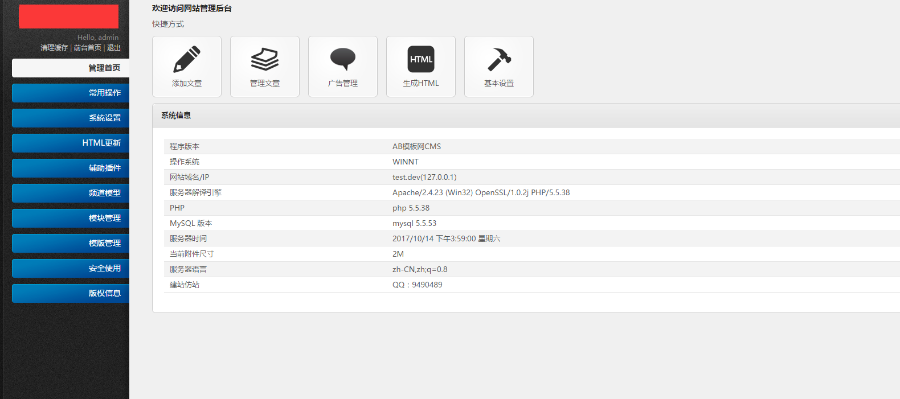Open the 管理文章 stacked-papers shortcut
The width and height of the screenshot is (900, 399).
click(265, 67)
